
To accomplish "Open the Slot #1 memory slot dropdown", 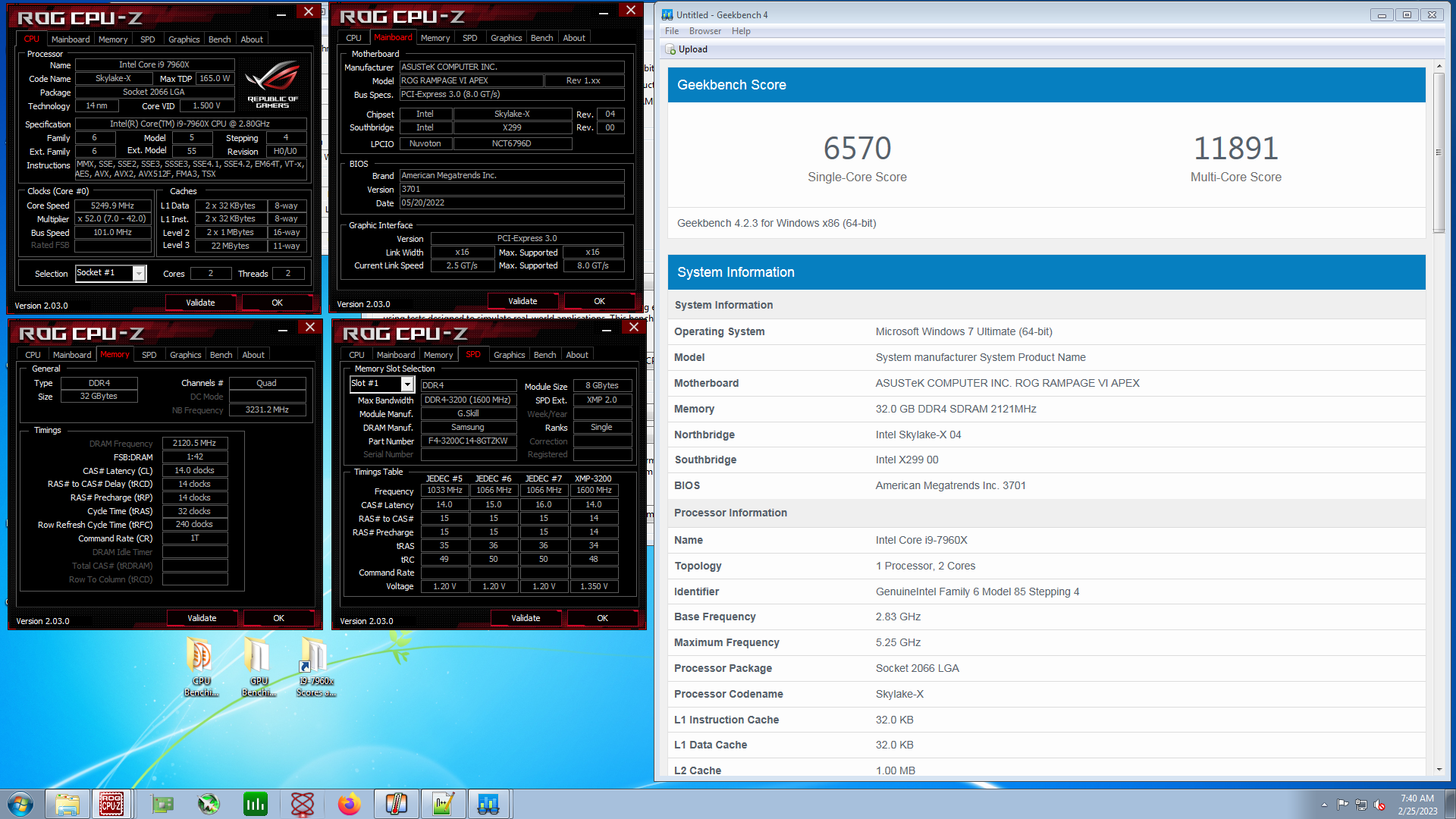I will tap(407, 384).
